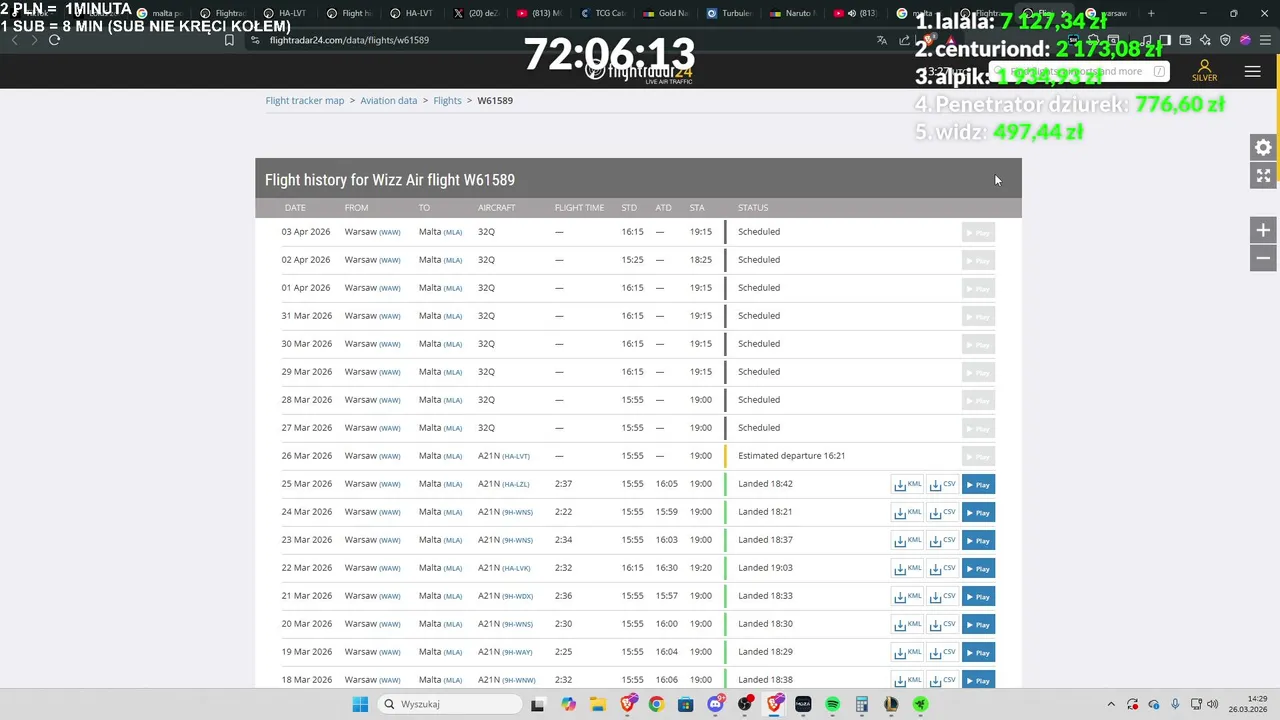Download CSV for the 24 Mar 2026 flight
Screen dimensions: 1280x720
943,513
